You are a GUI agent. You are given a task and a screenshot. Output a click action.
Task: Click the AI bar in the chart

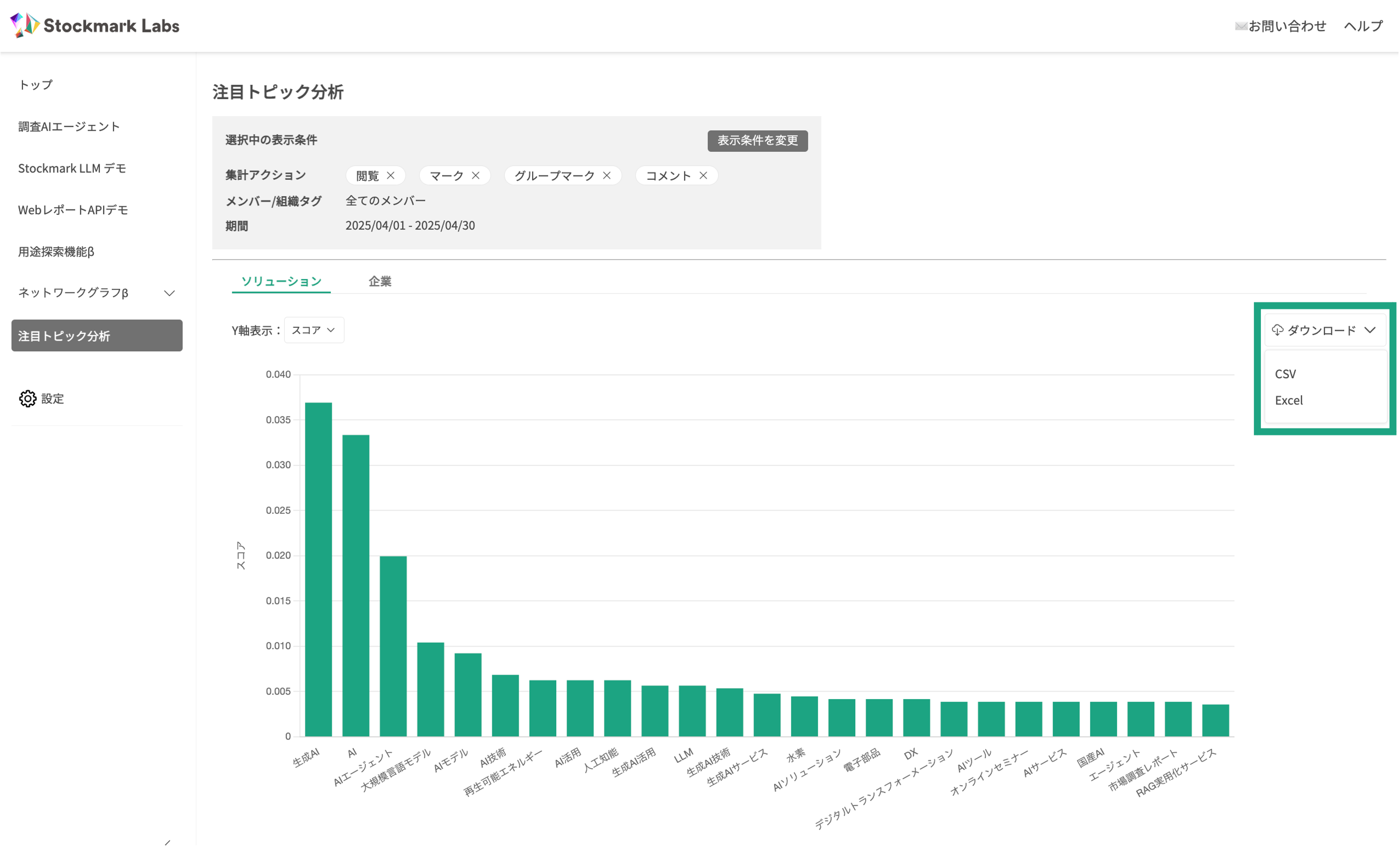356,586
